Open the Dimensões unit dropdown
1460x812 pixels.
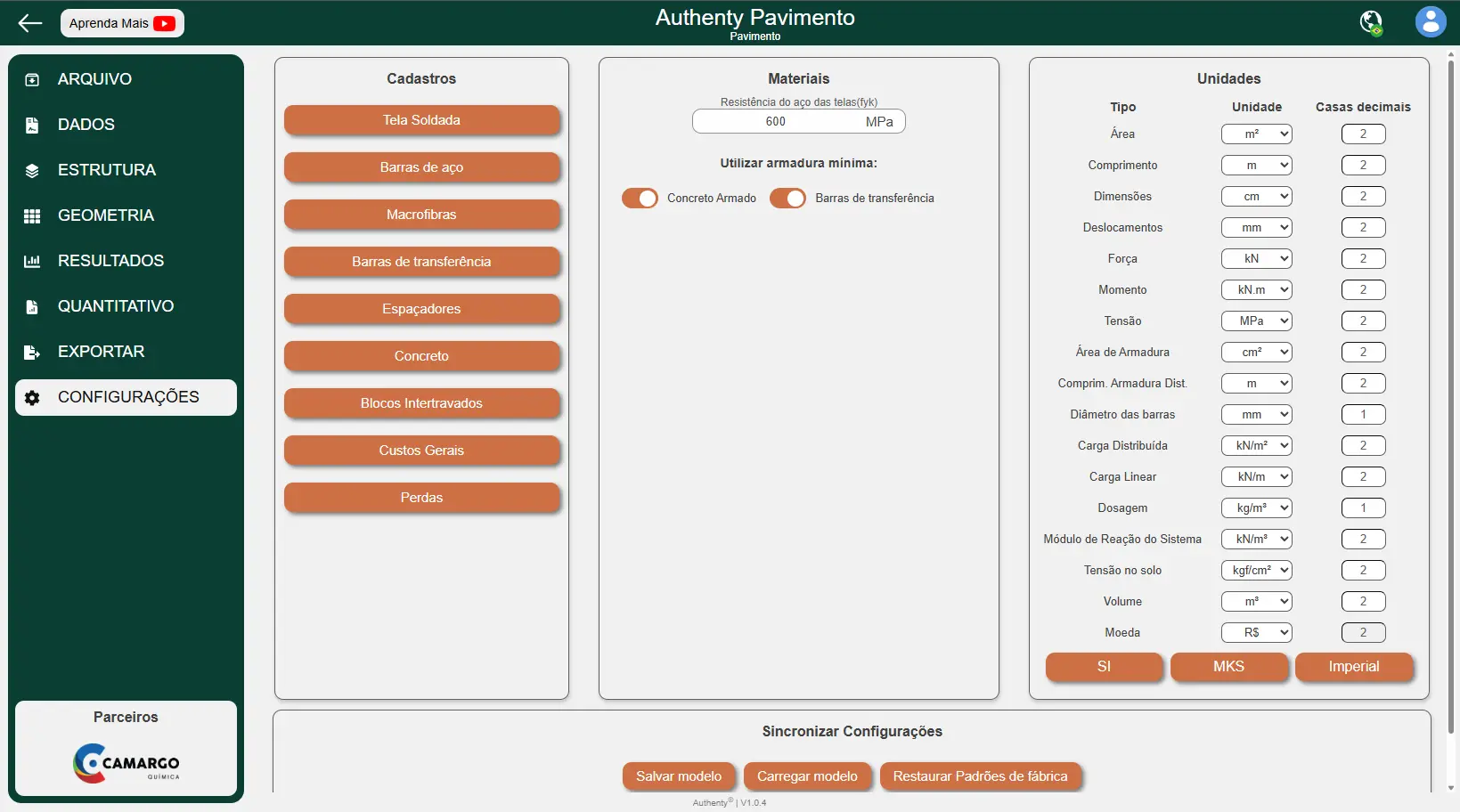click(x=1257, y=196)
